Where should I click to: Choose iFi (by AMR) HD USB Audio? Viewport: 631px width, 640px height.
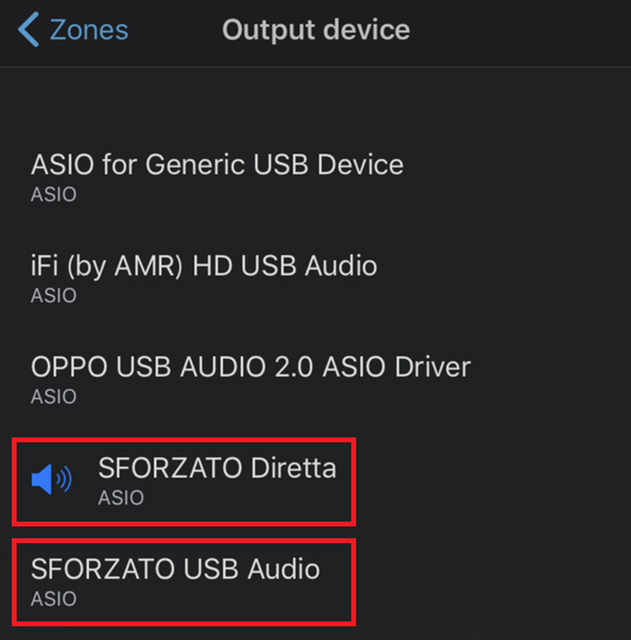tap(204, 266)
